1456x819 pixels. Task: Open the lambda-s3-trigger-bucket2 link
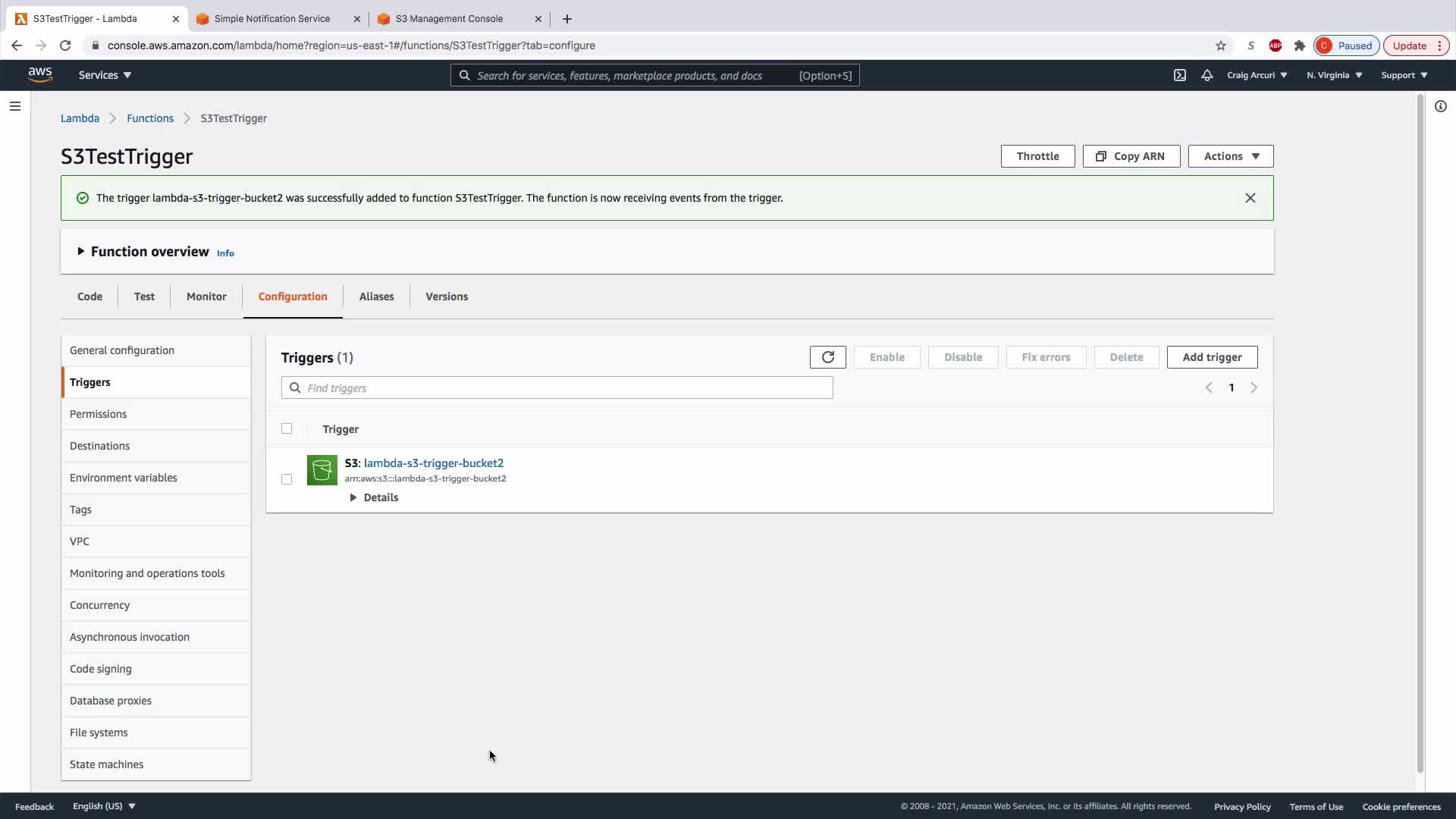pyautogui.click(x=433, y=463)
